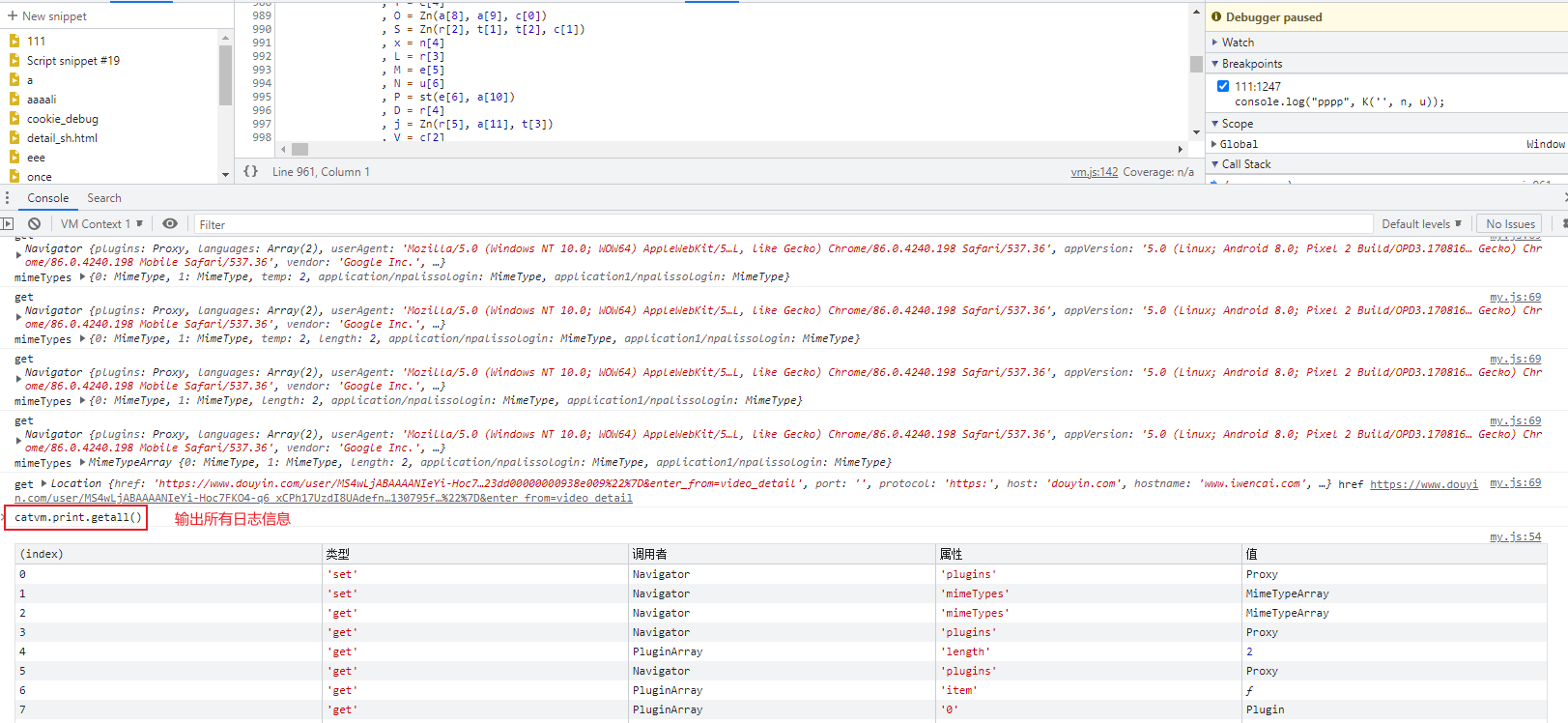The width and height of the screenshot is (1568, 723).
Task: Click the 'item' property cell
Action: 1088,690
